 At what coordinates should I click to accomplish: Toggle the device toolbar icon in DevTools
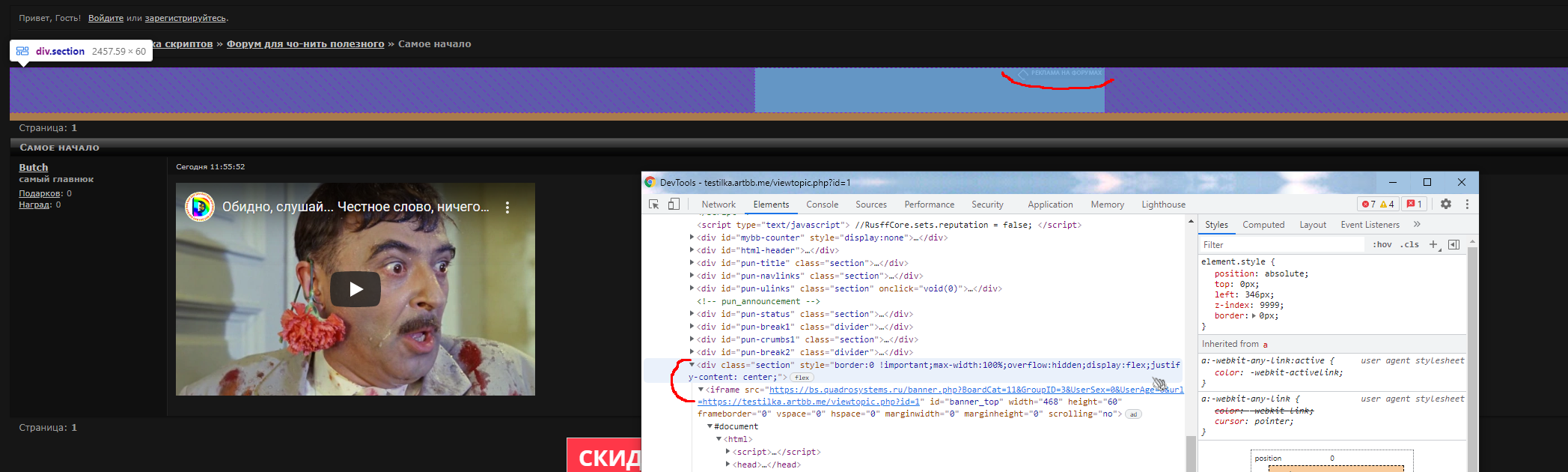click(x=674, y=204)
